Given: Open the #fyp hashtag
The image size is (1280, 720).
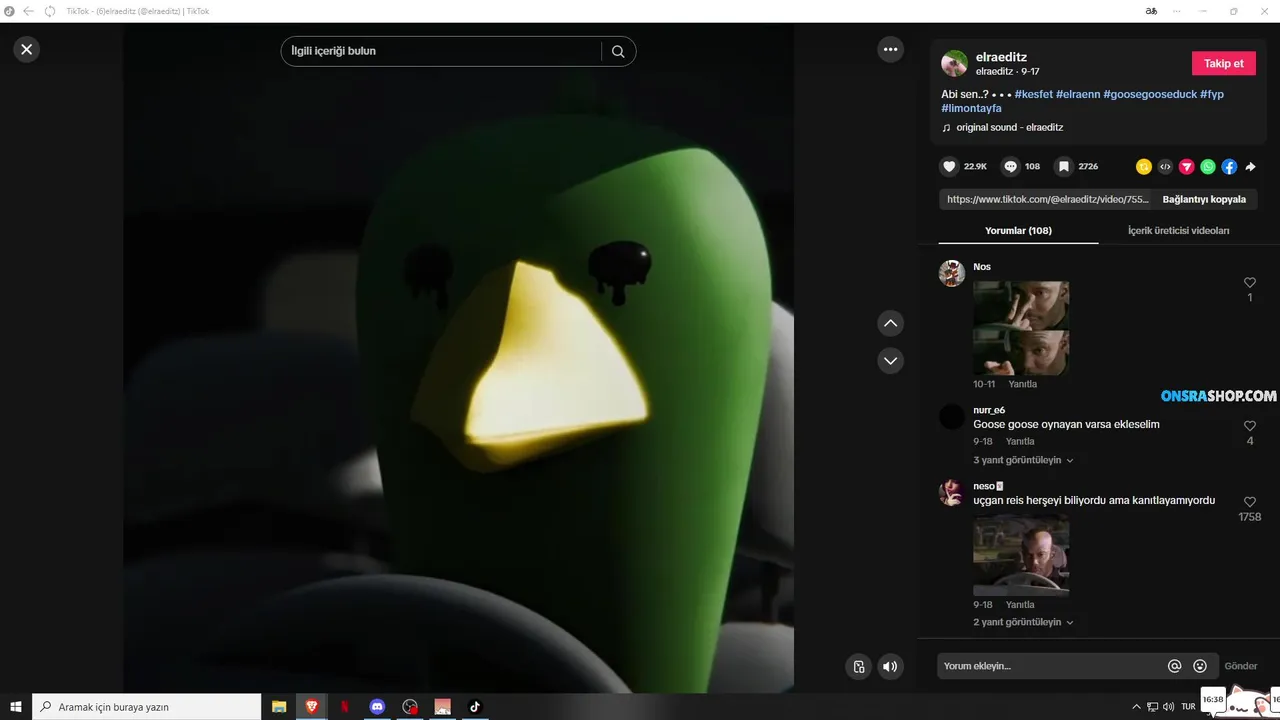Looking at the screenshot, I should pos(1212,94).
